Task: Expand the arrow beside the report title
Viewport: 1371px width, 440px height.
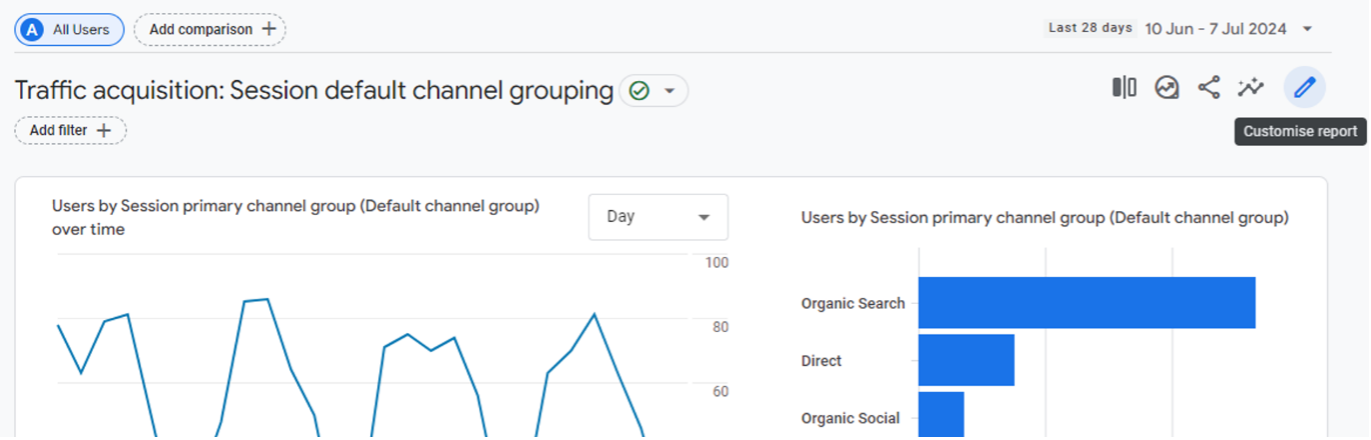Action: 670,91
